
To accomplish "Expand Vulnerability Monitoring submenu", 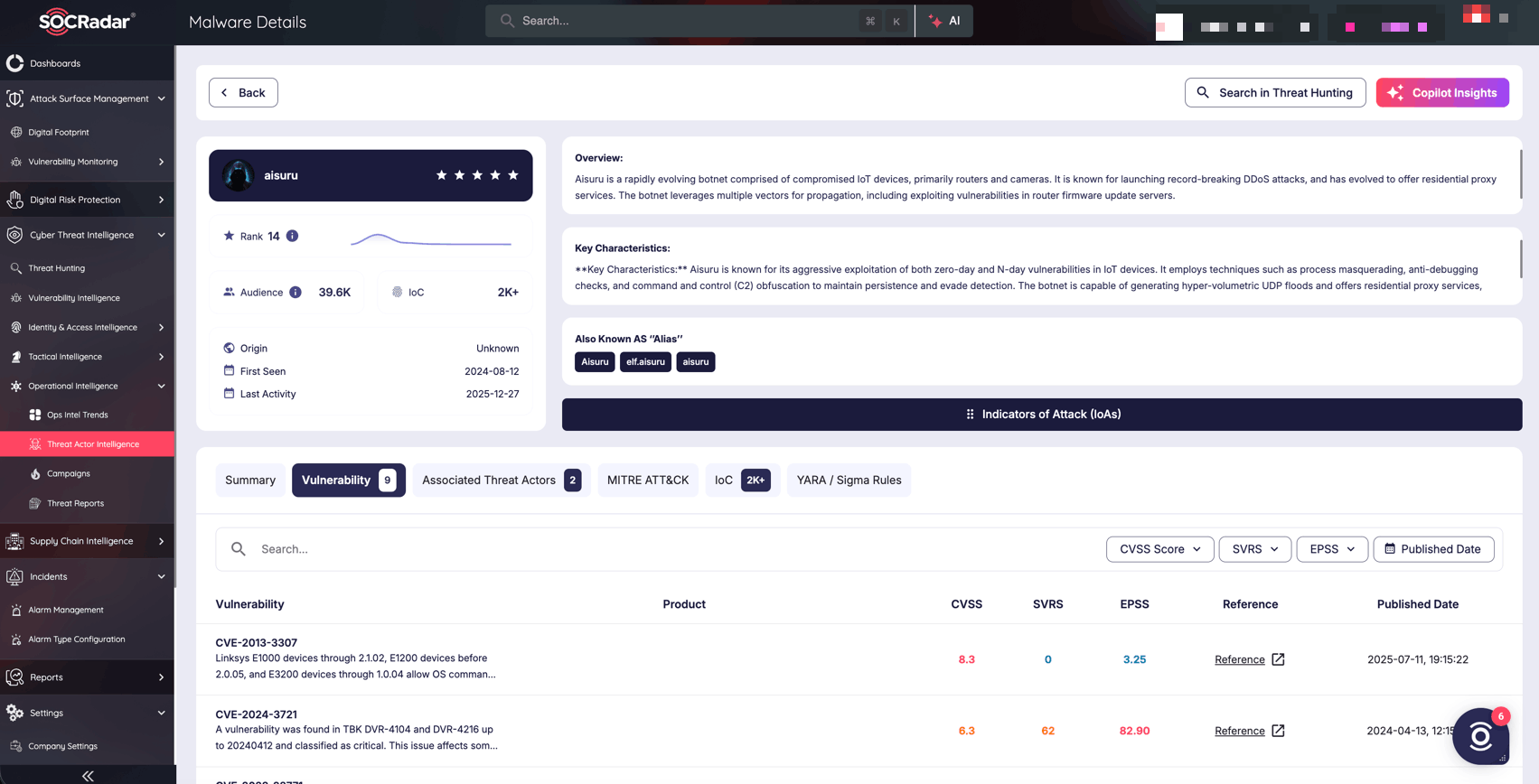I will [162, 162].
